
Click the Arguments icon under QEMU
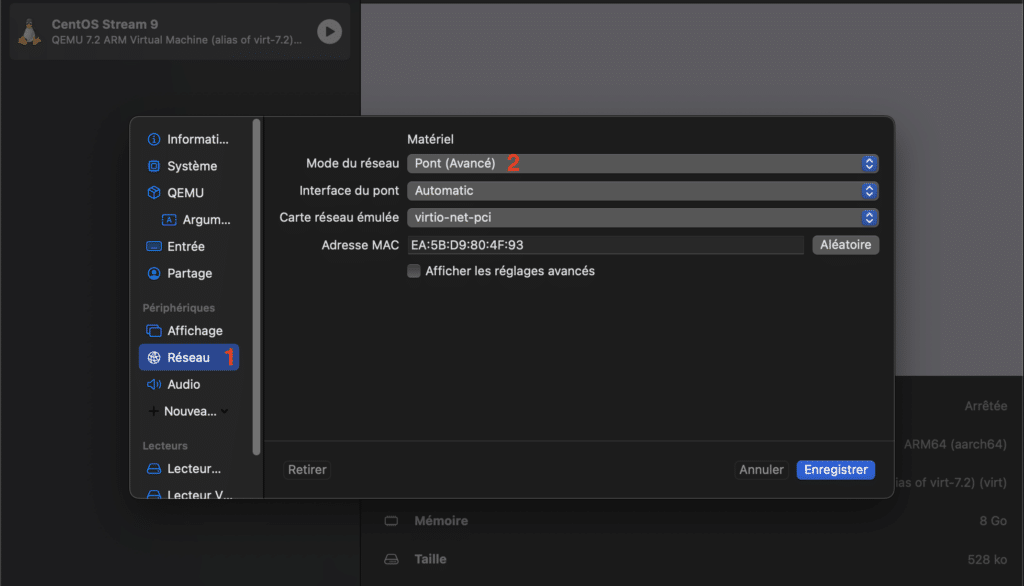[169, 220]
